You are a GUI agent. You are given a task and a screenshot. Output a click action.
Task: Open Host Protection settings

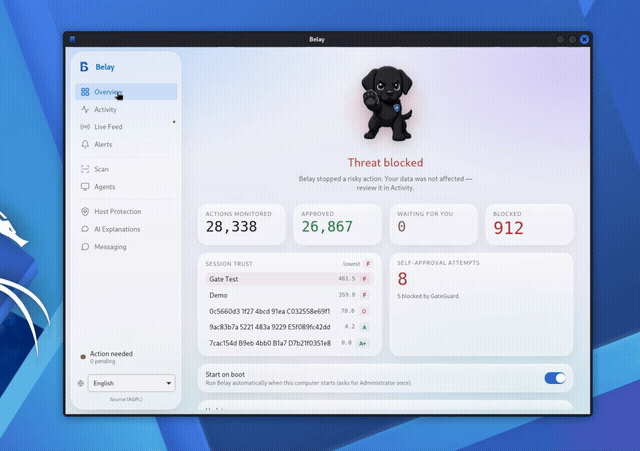126,211
